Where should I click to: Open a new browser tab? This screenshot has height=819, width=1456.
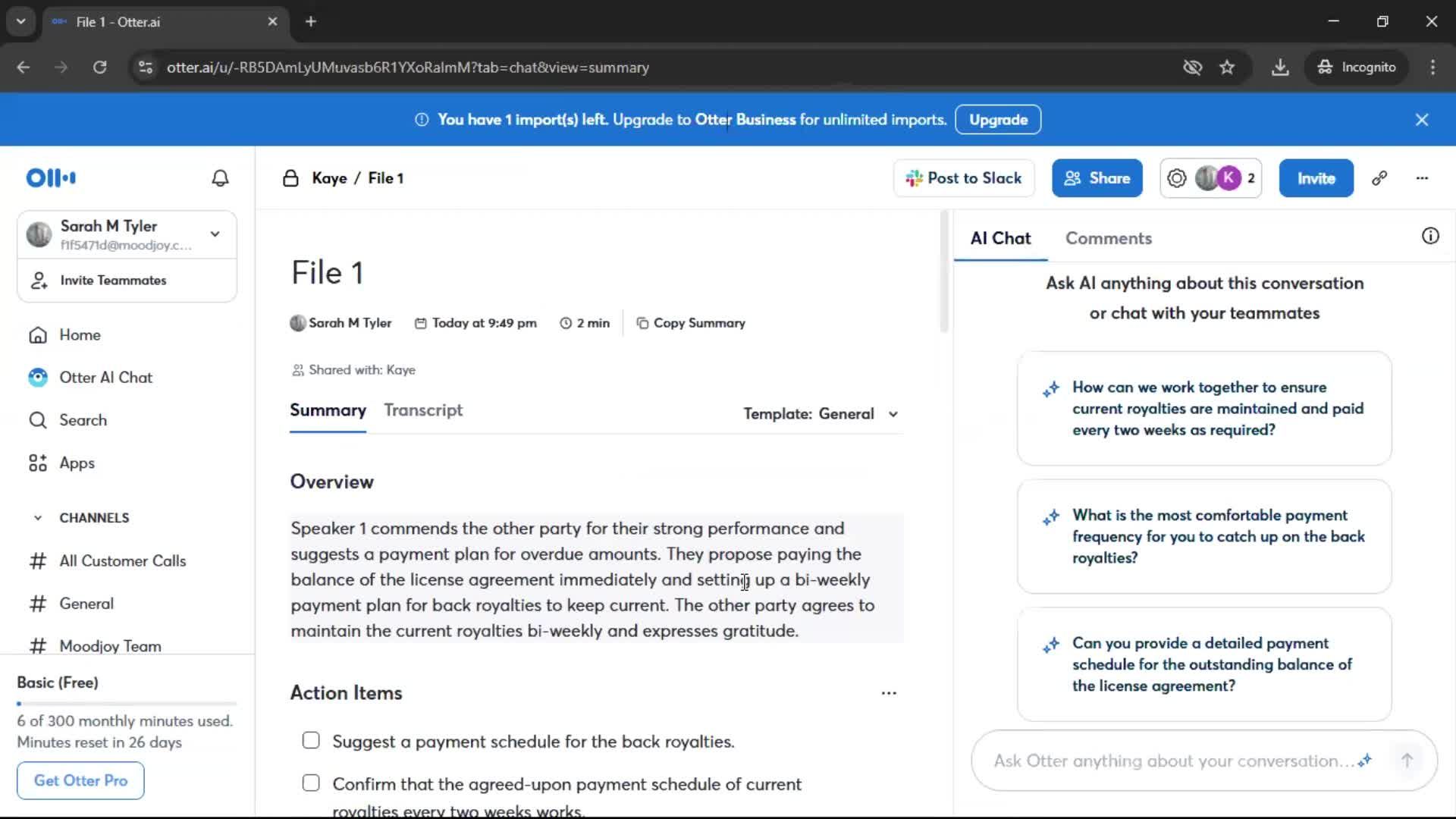311,21
